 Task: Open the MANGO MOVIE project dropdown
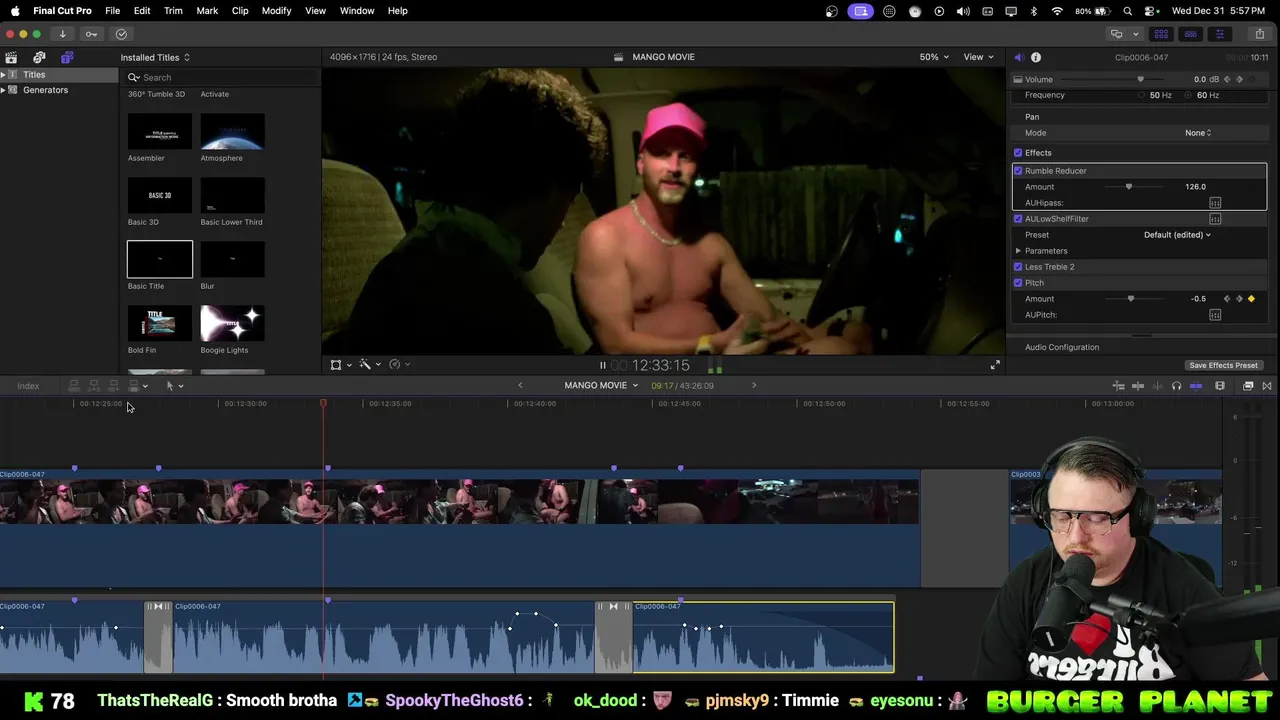pos(600,386)
